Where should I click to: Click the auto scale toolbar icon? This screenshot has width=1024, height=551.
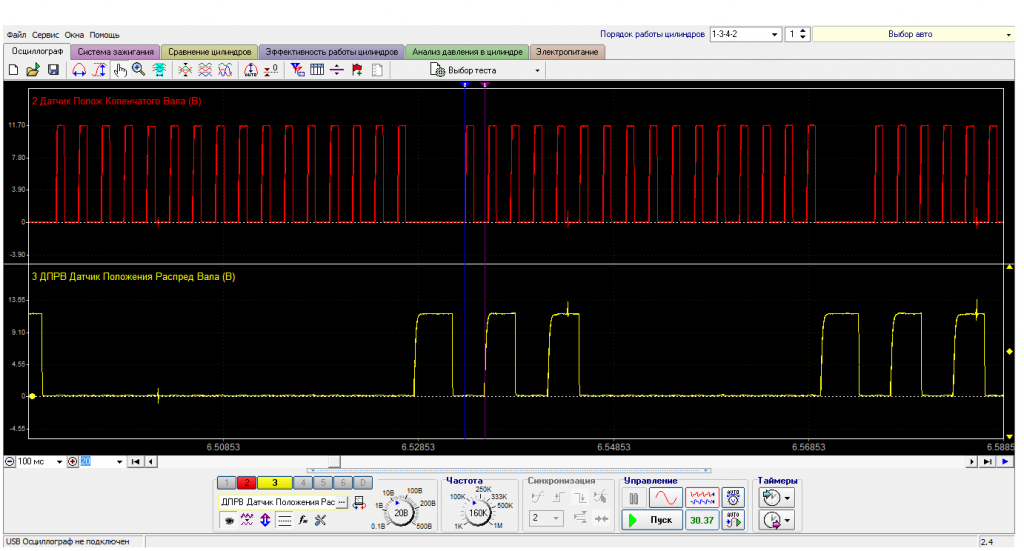[x=251, y=70]
